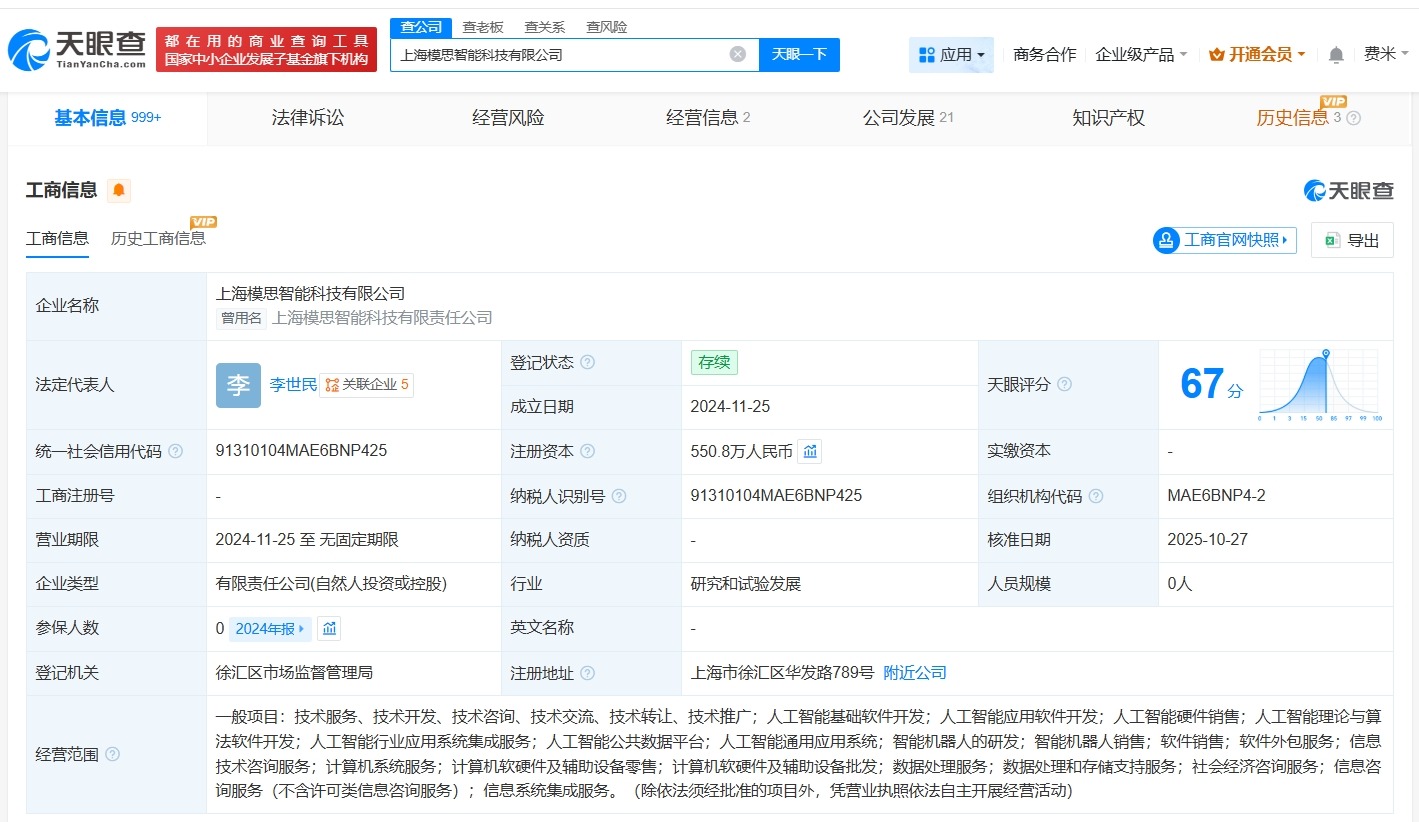Image resolution: width=1419 pixels, height=822 pixels.
Task: Click help icon beside 统一社会信用代码
Action: pos(176,451)
